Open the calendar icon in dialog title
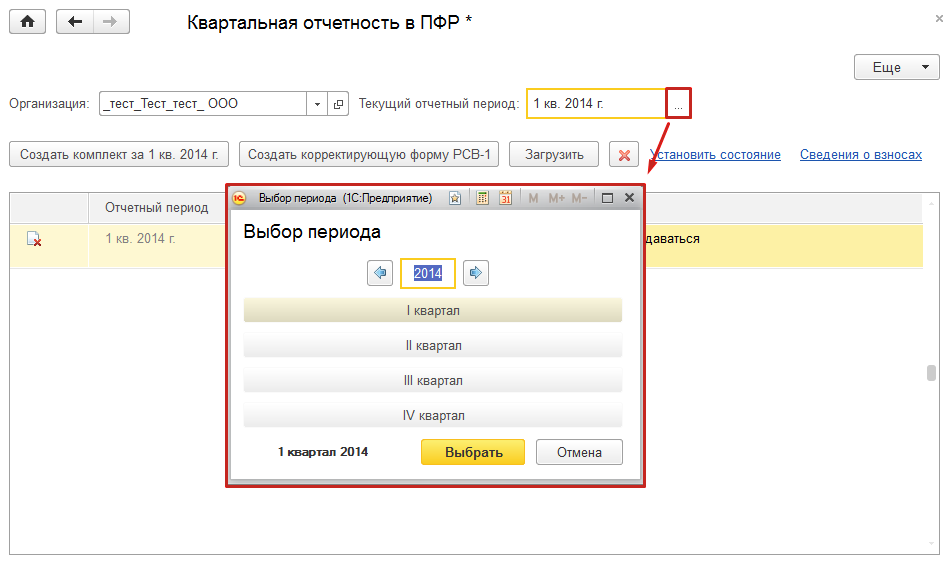The width and height of the screenshot is (951, 566). [x=505, y=198]
